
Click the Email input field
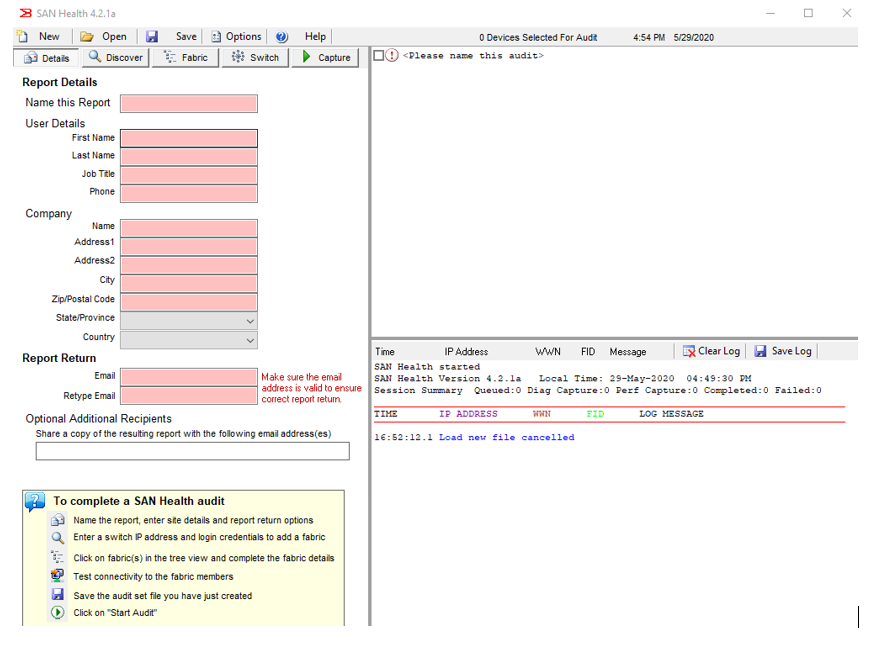[189, 377]
